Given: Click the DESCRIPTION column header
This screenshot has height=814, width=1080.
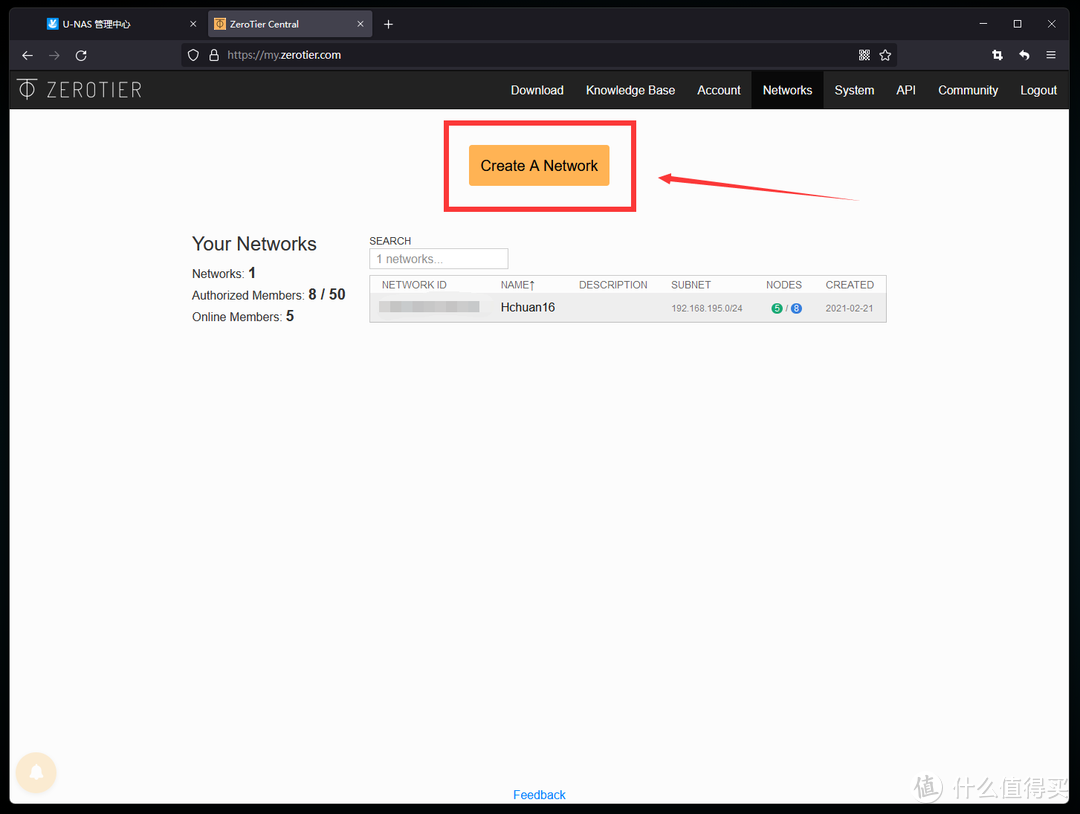Looking at the screenshot, I should click(613, 285).
